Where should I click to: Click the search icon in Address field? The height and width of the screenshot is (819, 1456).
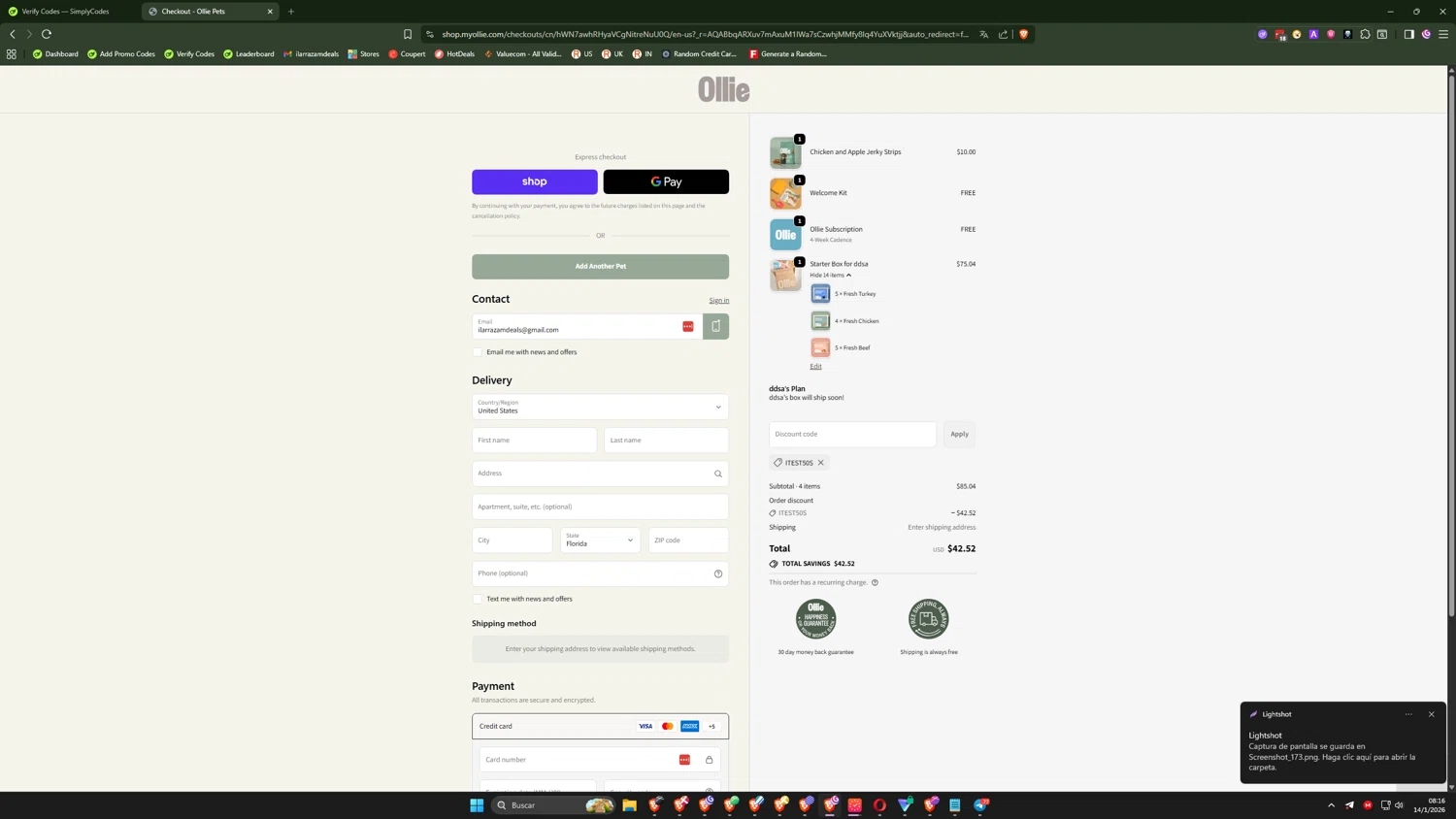718,474
